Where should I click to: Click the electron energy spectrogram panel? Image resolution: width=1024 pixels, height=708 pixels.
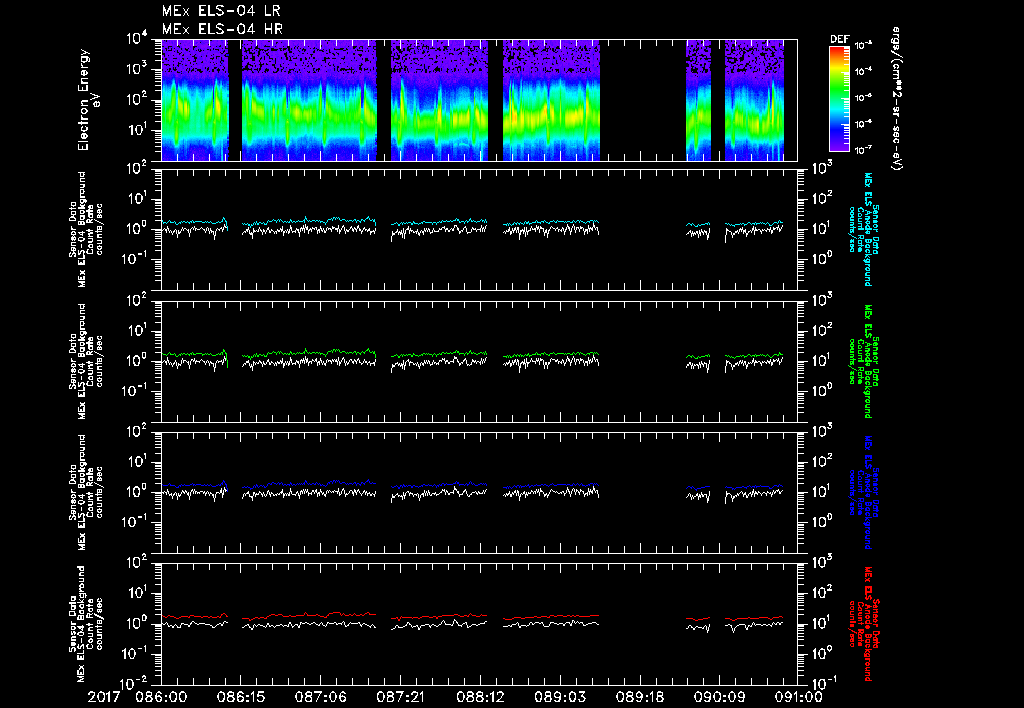tap(479, 100)
